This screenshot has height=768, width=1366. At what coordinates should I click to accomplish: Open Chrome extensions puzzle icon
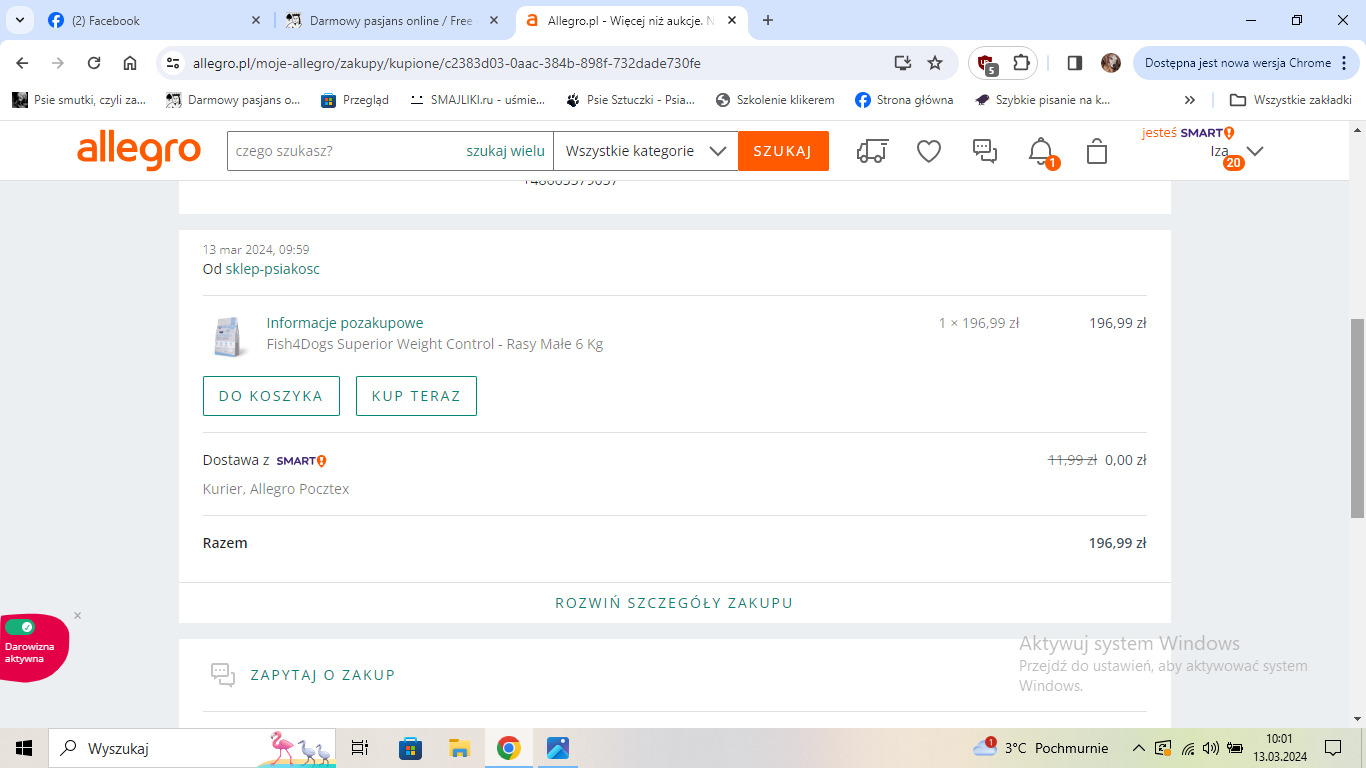click(x=1021, y=63)
